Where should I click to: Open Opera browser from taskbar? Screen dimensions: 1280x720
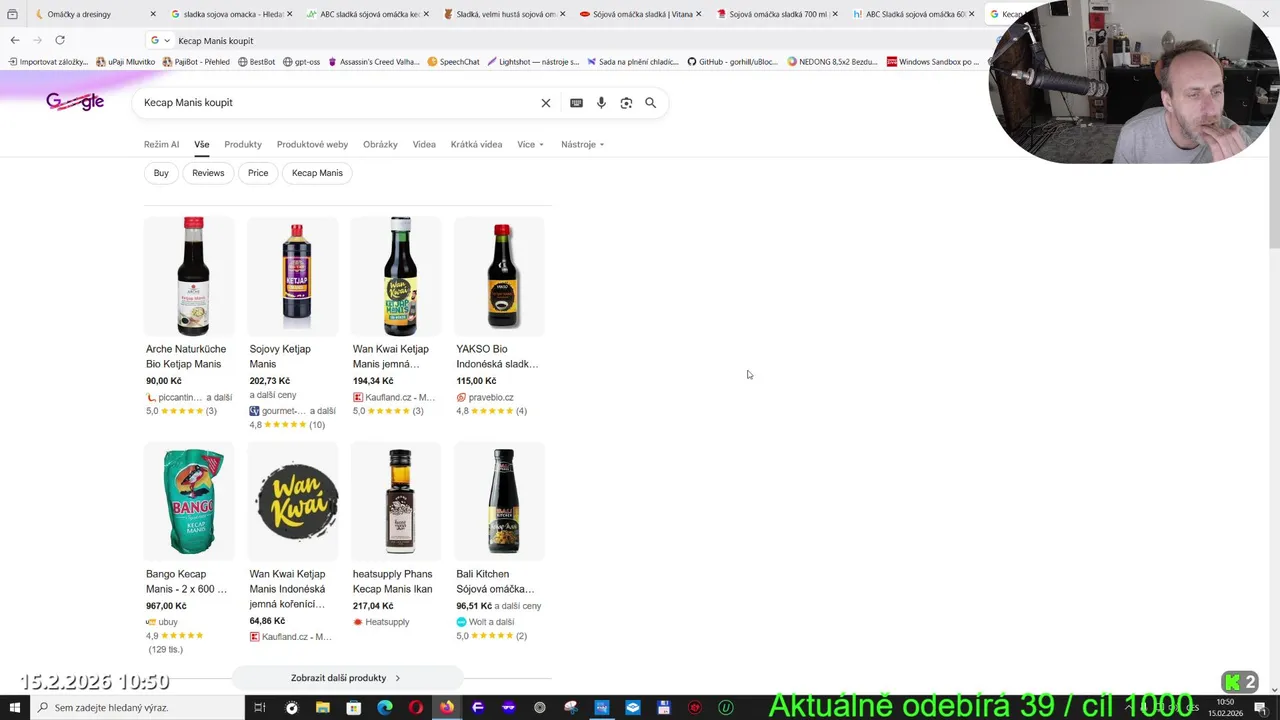point(415,708)
